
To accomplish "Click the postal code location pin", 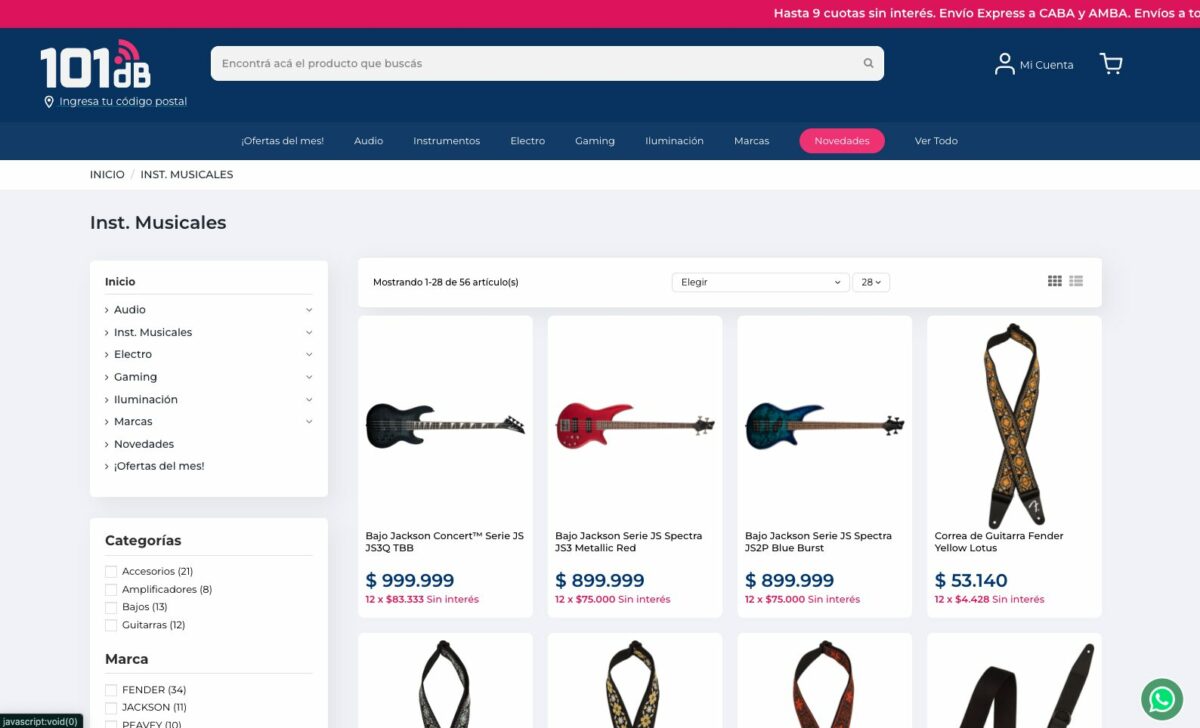I will (49, 102).
